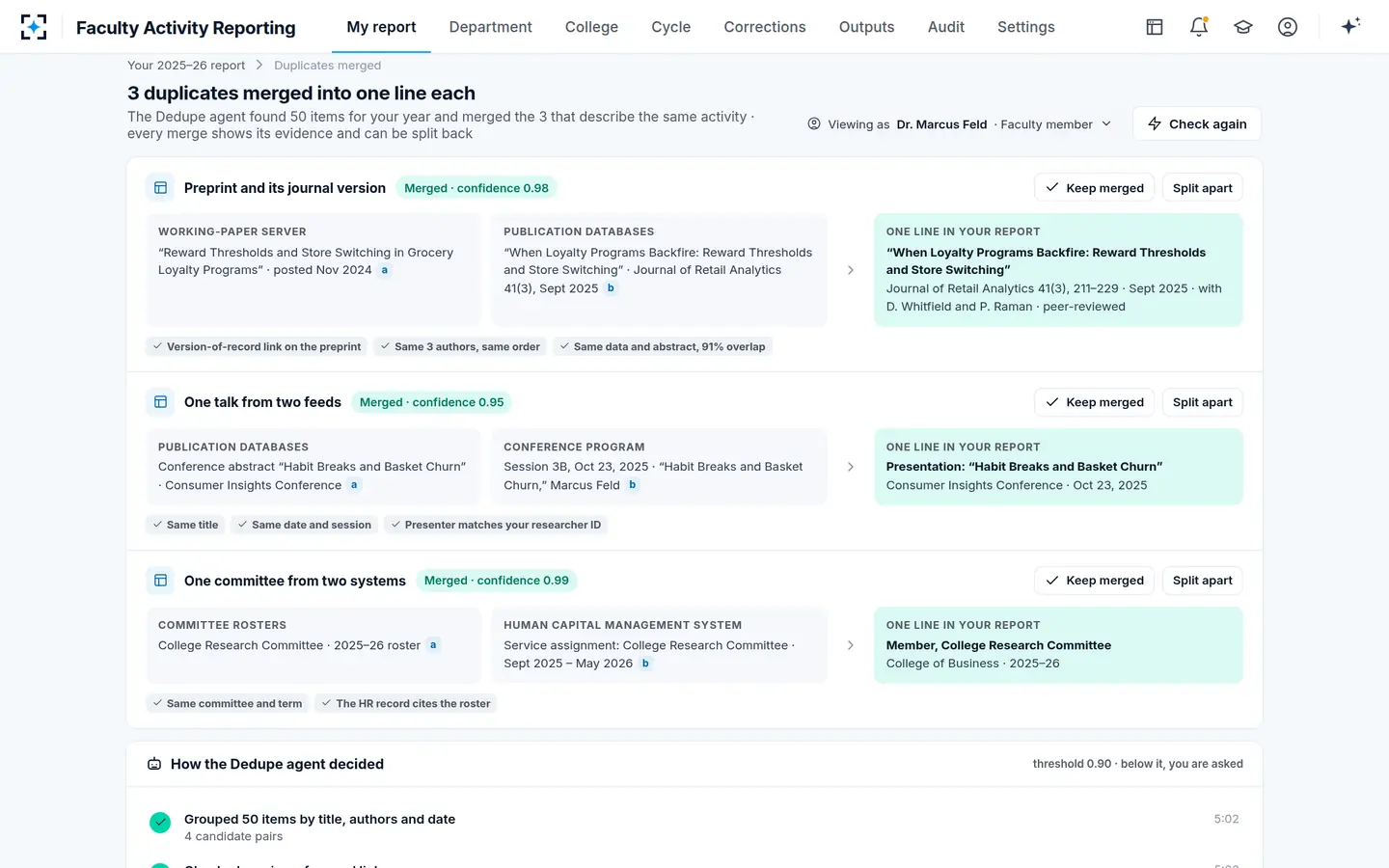The image size is (1389, 868).
Task: Open source badge b on Session 3B card
Action: [633, 485]
